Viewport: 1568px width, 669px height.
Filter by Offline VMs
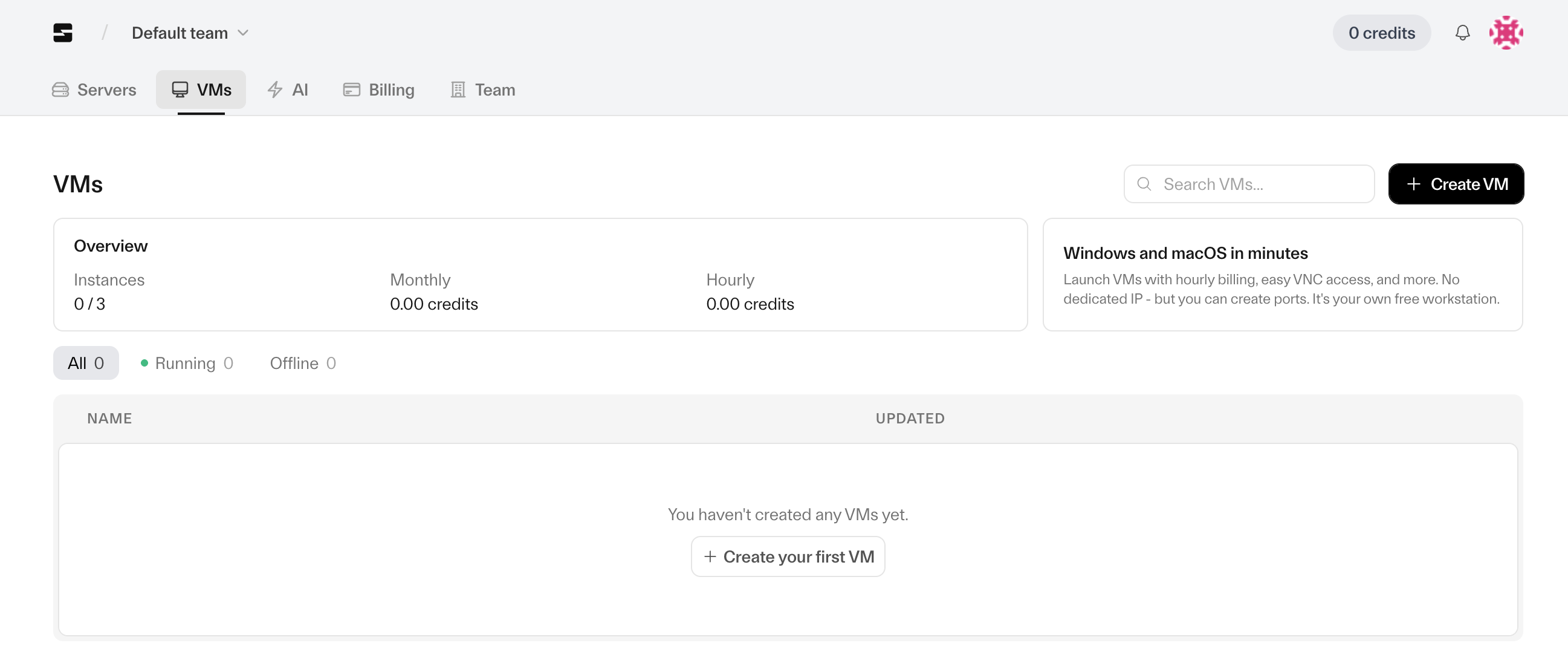click(302, 363)
